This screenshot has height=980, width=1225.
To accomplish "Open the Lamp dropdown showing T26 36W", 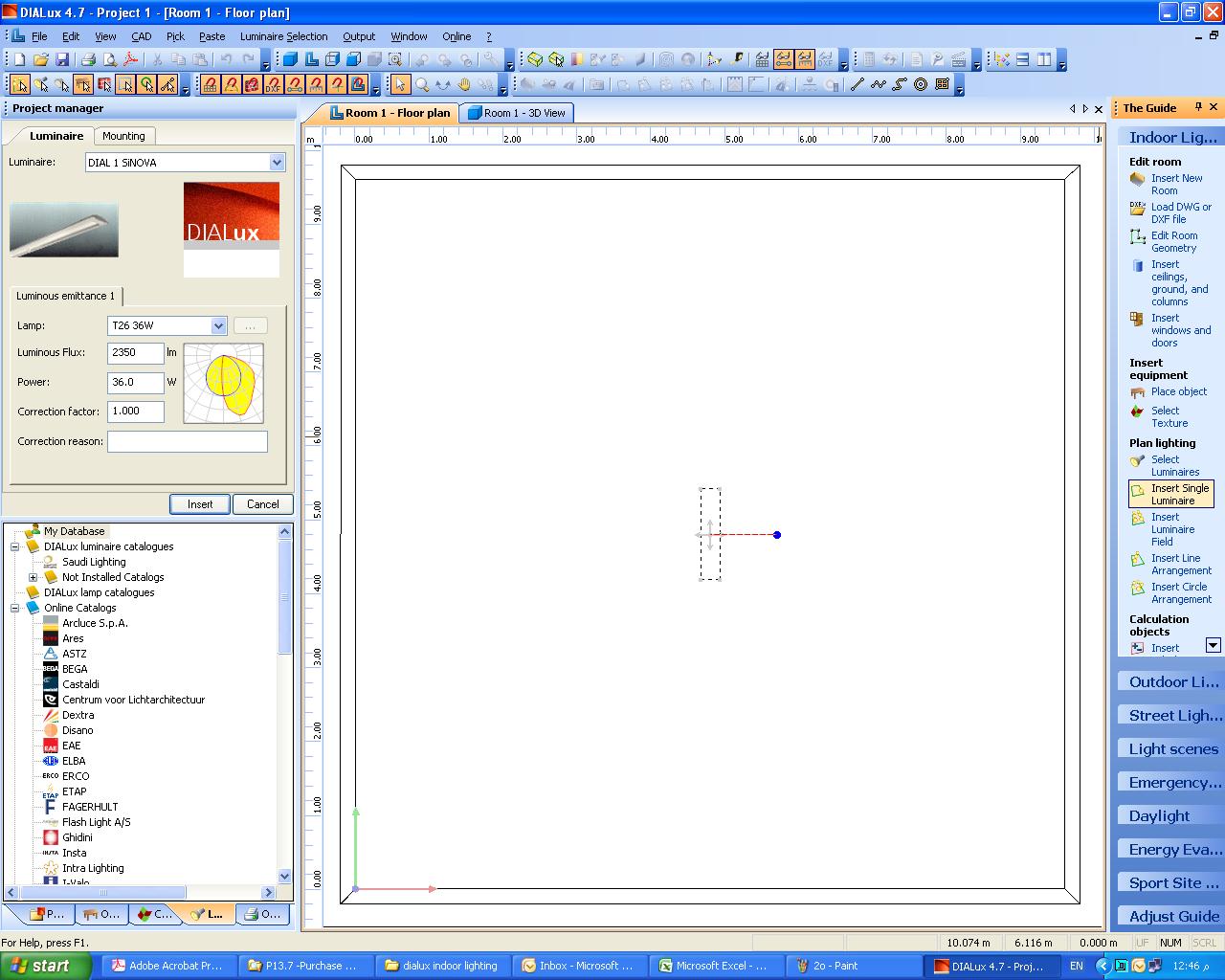I will [x=217, y=325].
